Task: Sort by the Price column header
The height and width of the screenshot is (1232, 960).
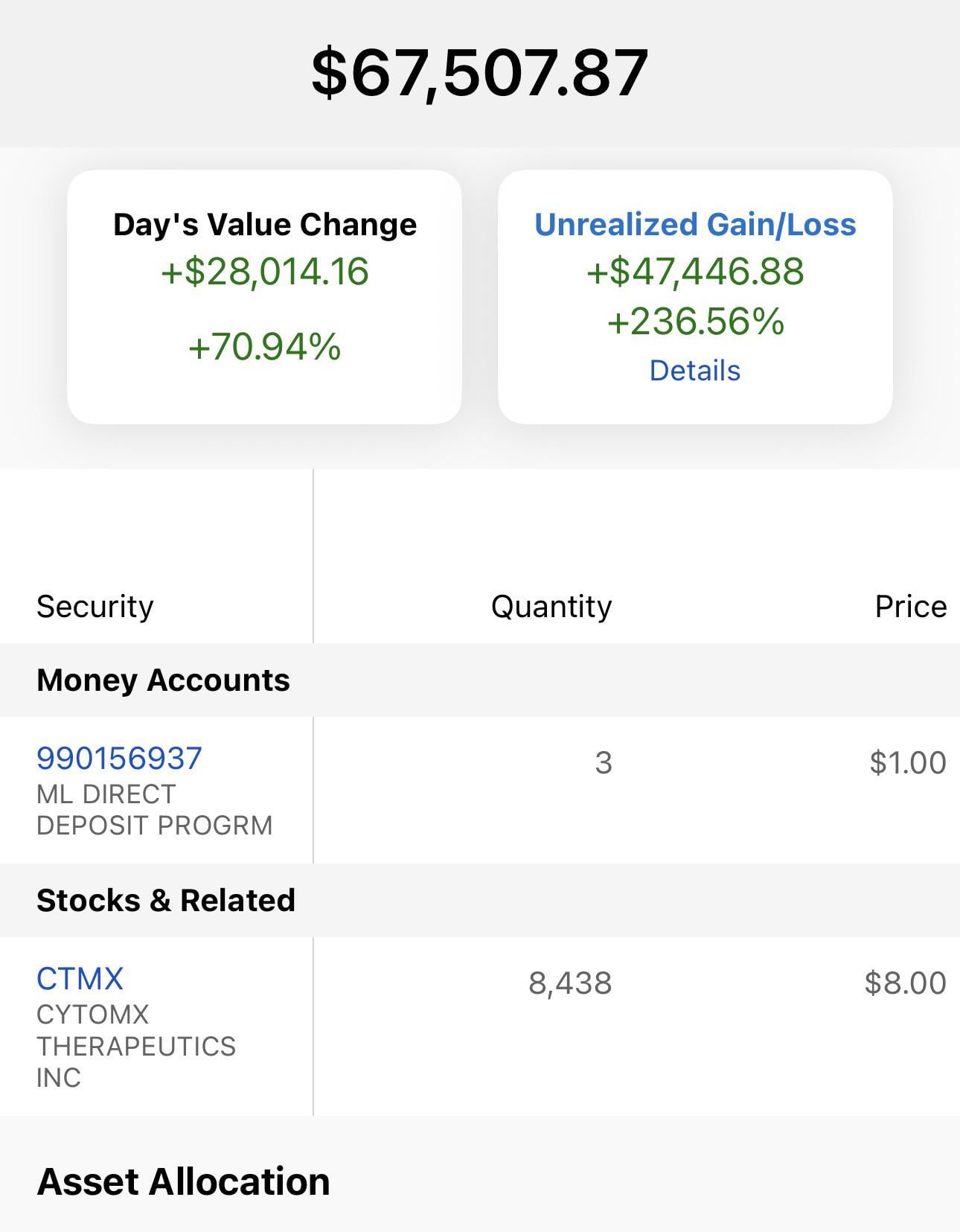Action: click(910, 607)
